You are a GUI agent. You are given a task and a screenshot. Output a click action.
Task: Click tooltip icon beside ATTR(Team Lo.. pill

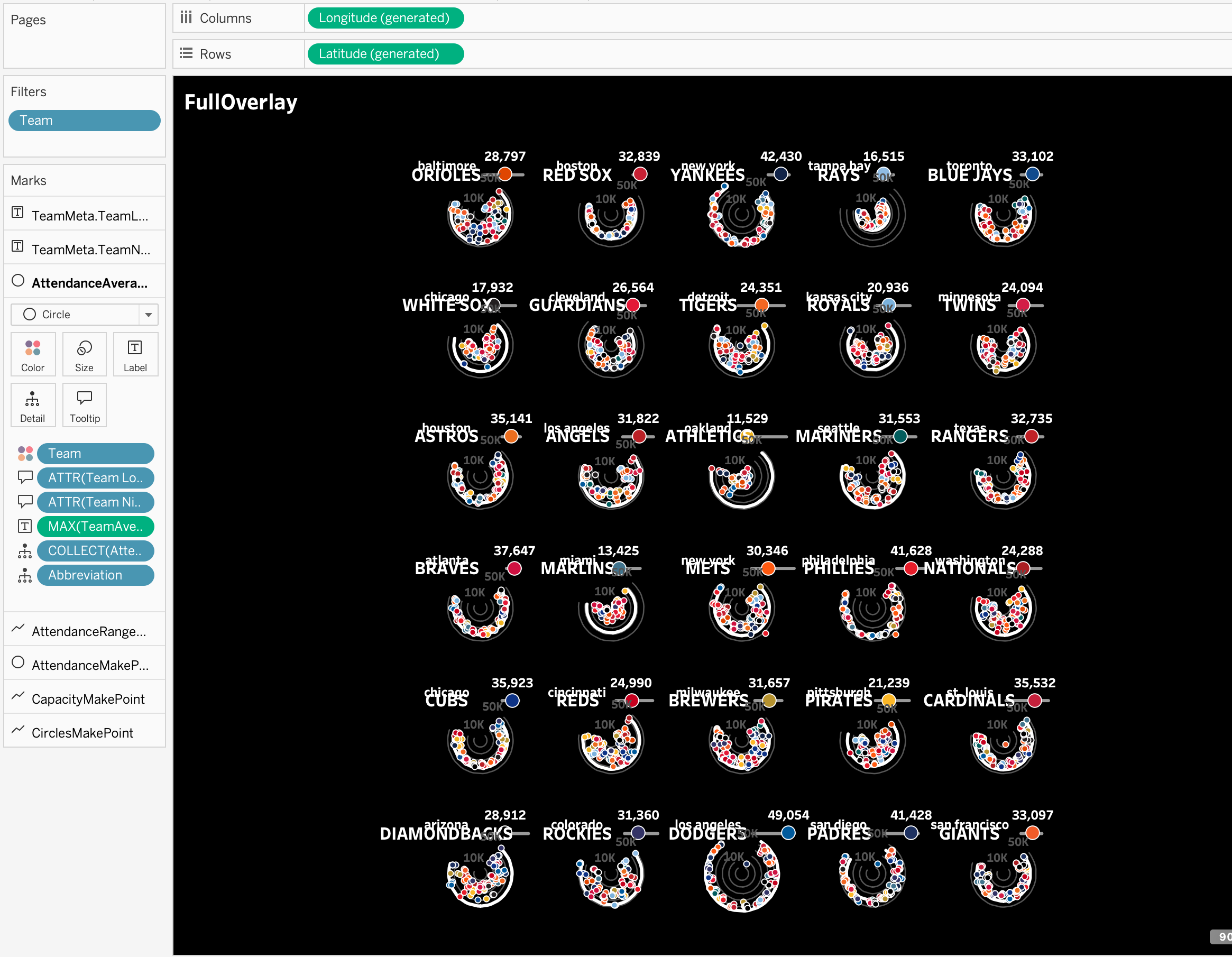25,477
